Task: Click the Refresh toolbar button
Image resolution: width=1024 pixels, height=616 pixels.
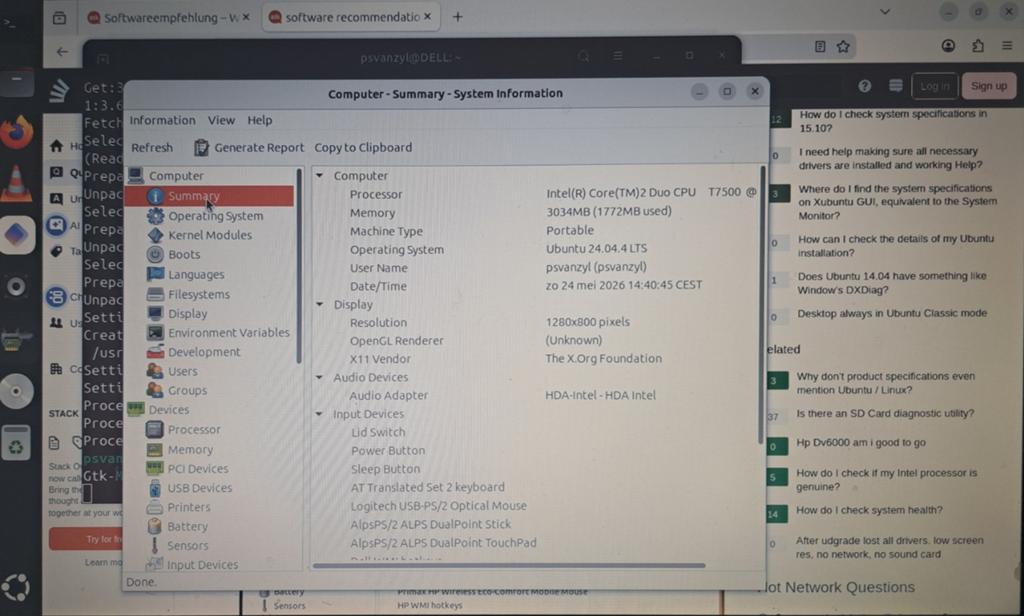Action: pos(152,148)
